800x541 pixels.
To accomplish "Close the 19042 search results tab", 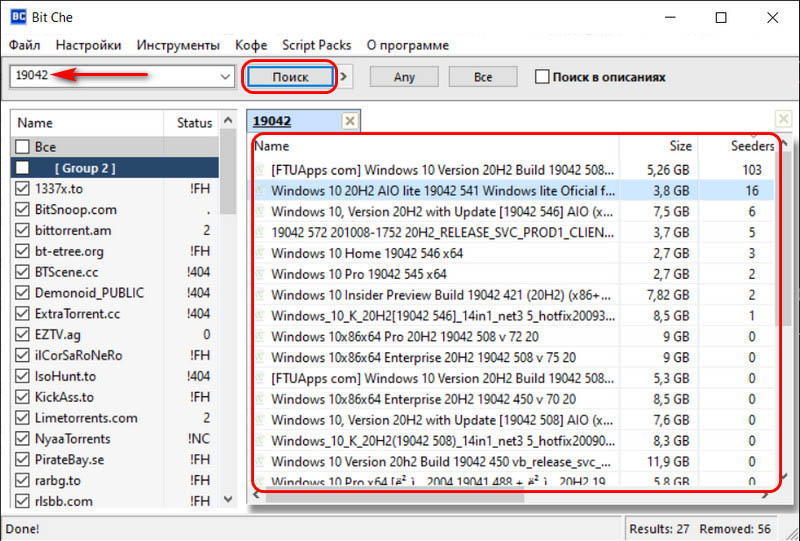I will 349,121.
